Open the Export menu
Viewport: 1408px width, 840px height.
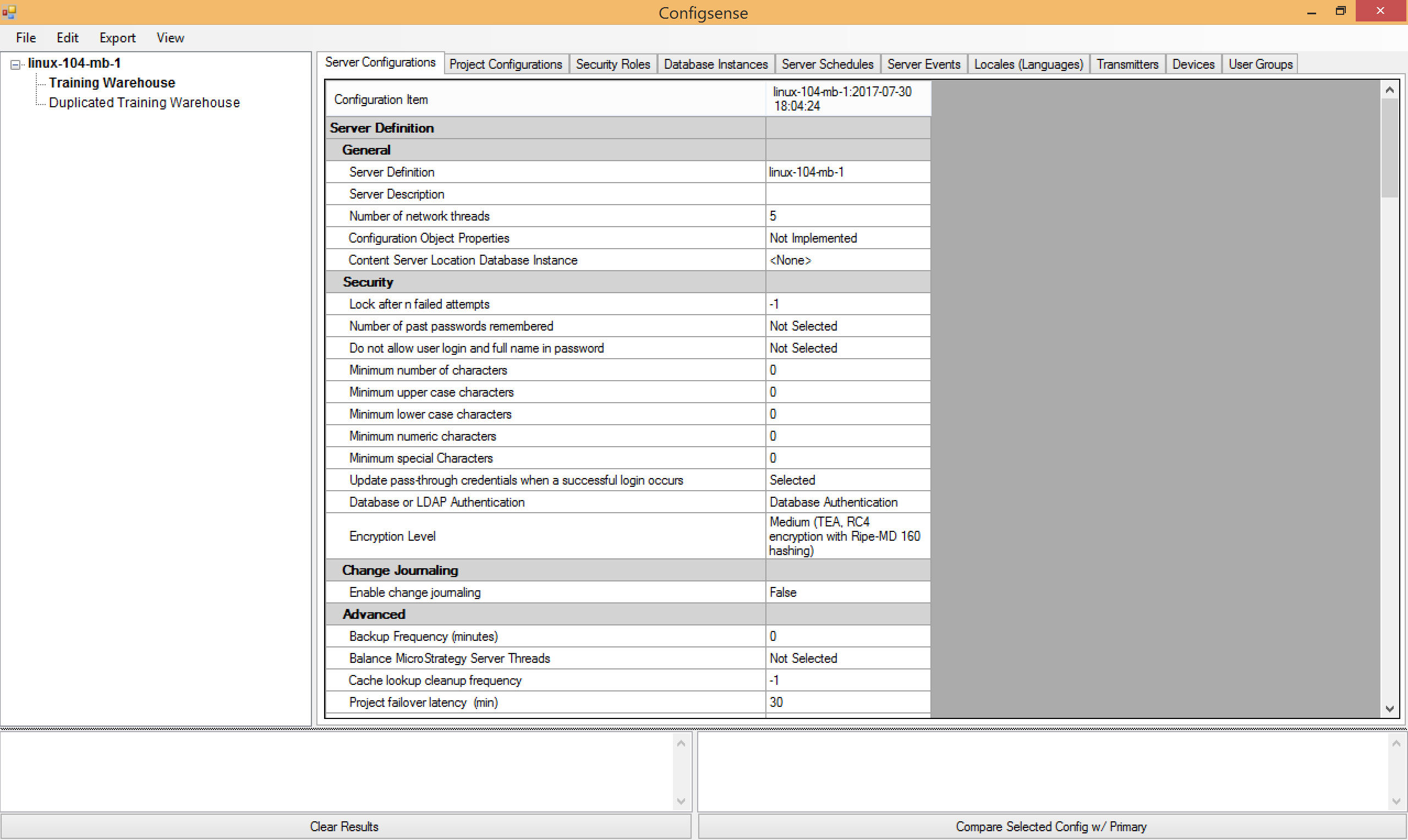pyautogui.click(x=117, y=38)
